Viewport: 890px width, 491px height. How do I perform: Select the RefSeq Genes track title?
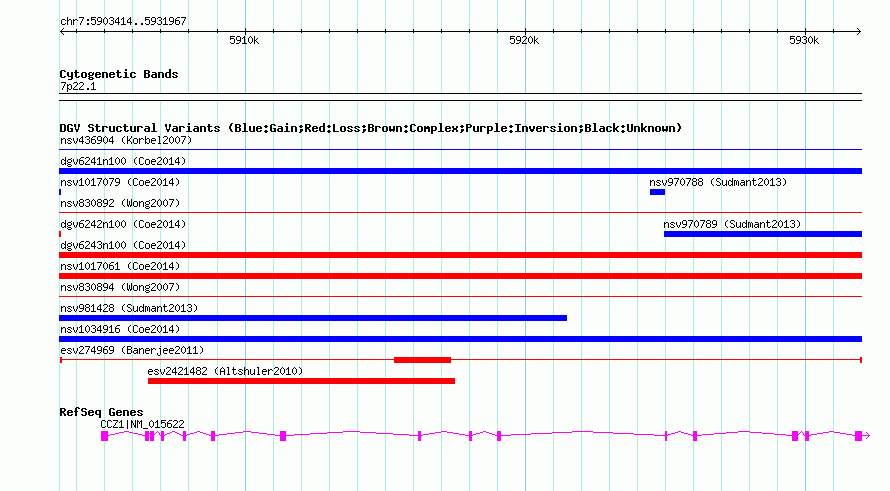coord(101,413)
